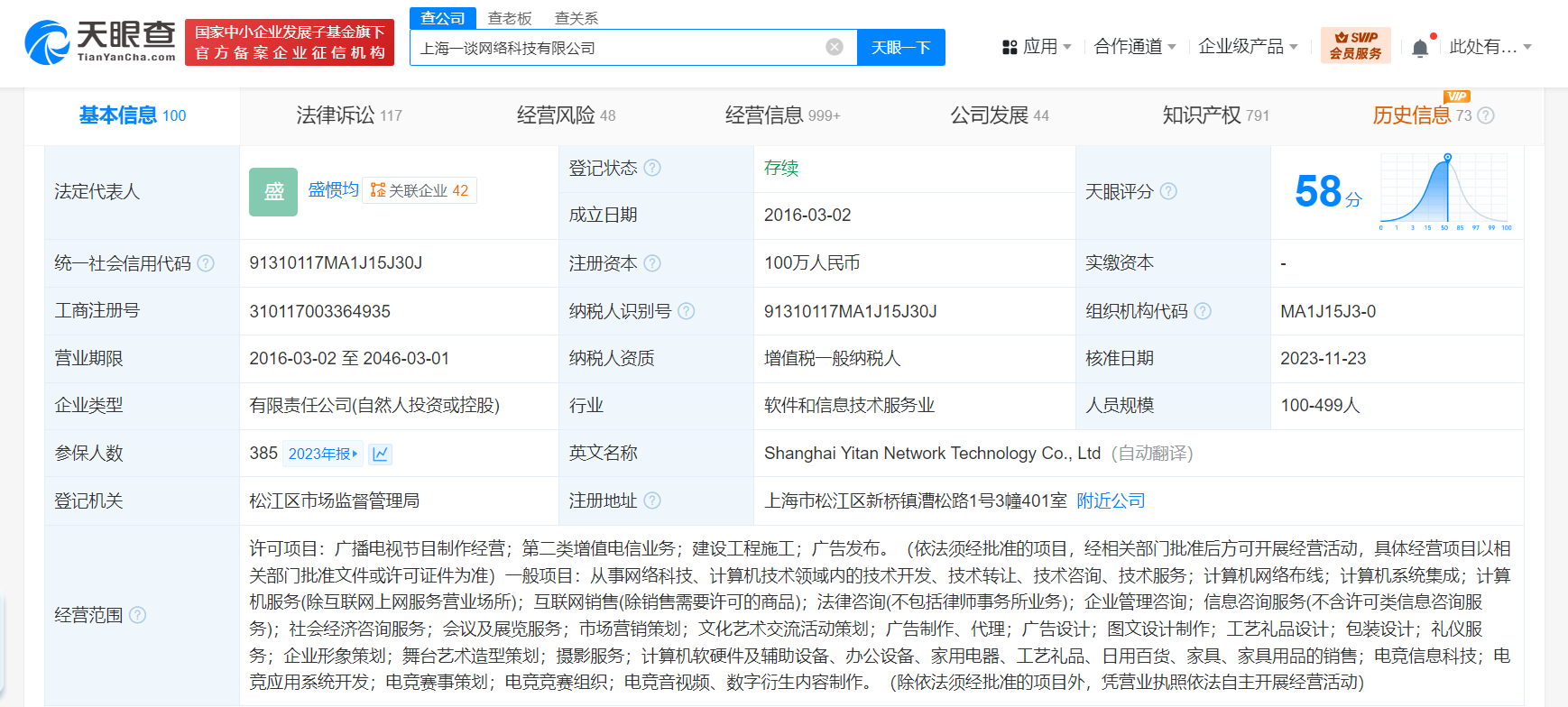Click the 58分 score value
This screenshot has height=707, width=1568.
1328,191
